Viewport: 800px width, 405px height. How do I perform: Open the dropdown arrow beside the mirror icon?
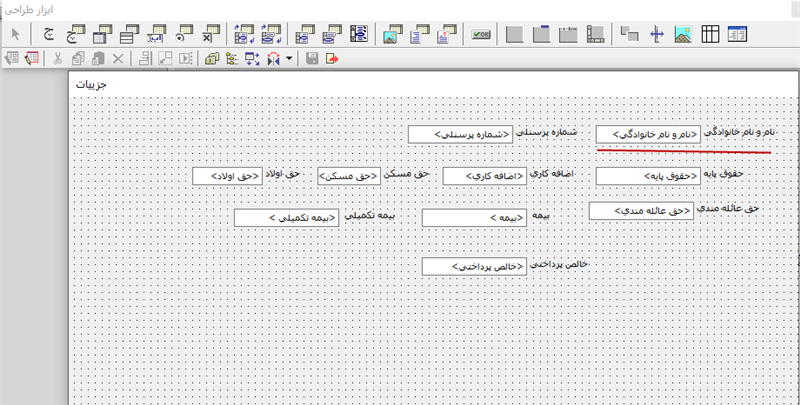(290, 59)
